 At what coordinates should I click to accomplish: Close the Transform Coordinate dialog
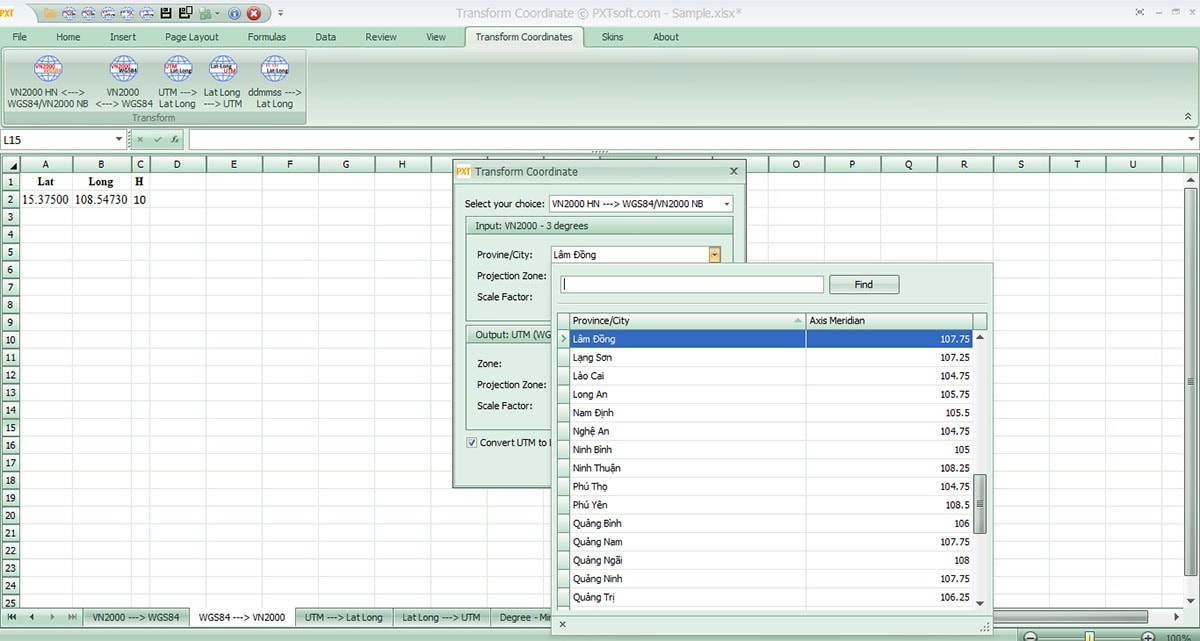pos(732,171)
